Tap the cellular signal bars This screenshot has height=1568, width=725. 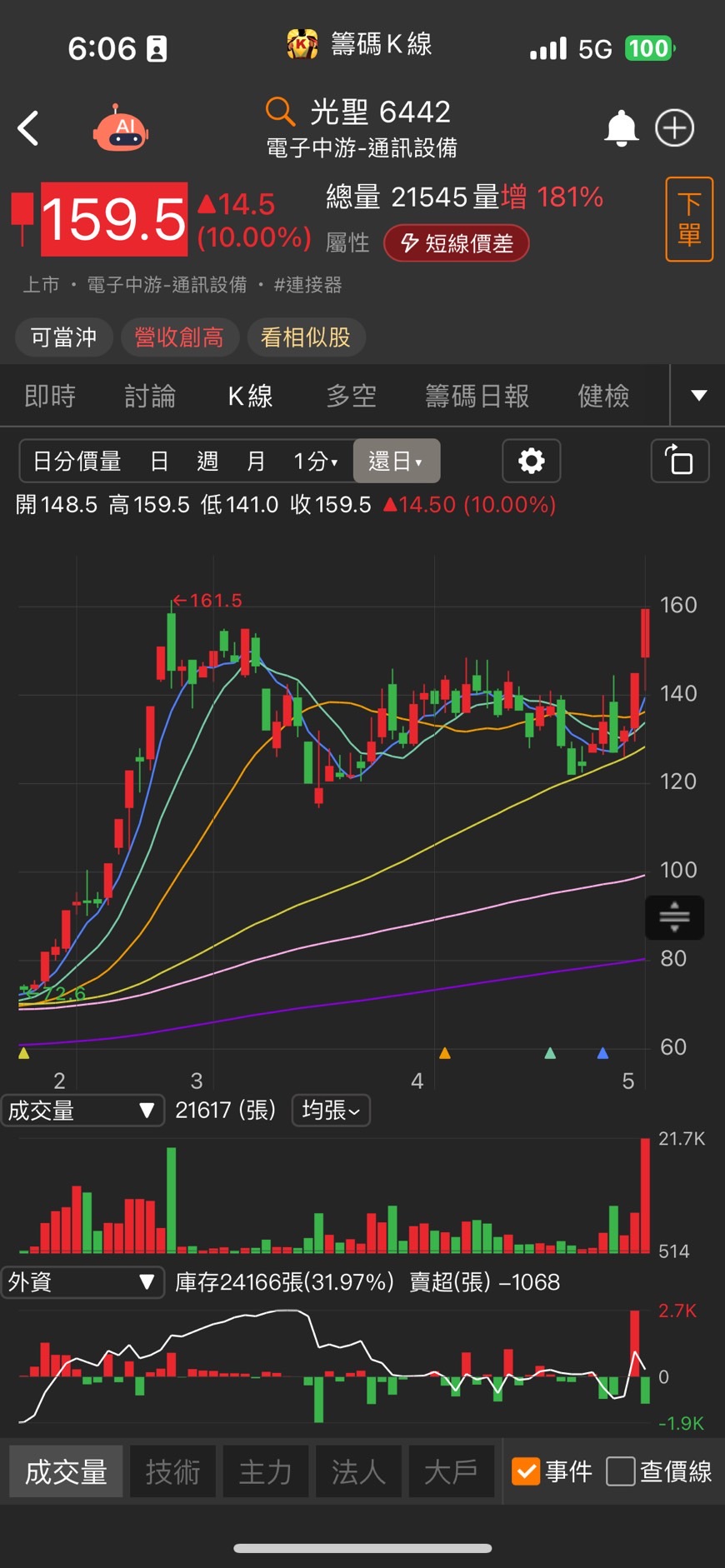[547, 48]
